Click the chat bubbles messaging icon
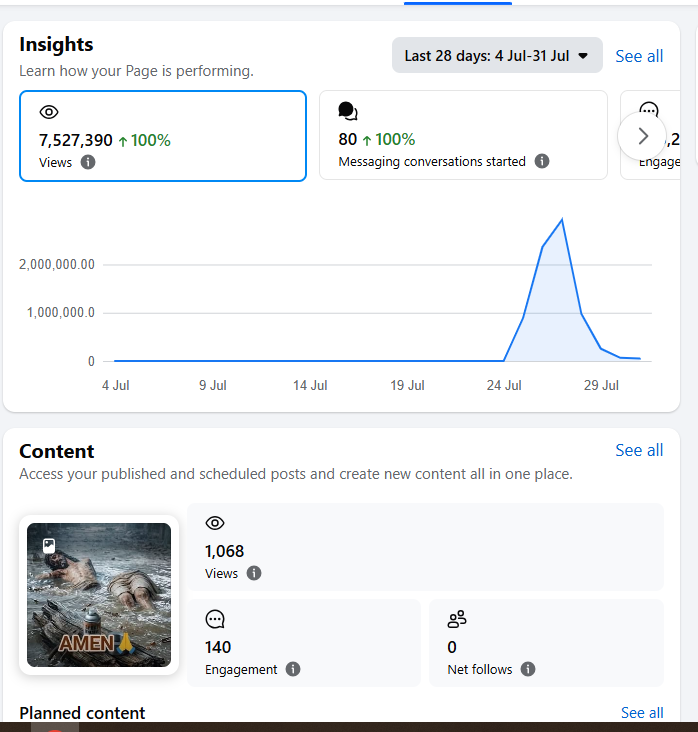698x732 pixels. [348, 111]
